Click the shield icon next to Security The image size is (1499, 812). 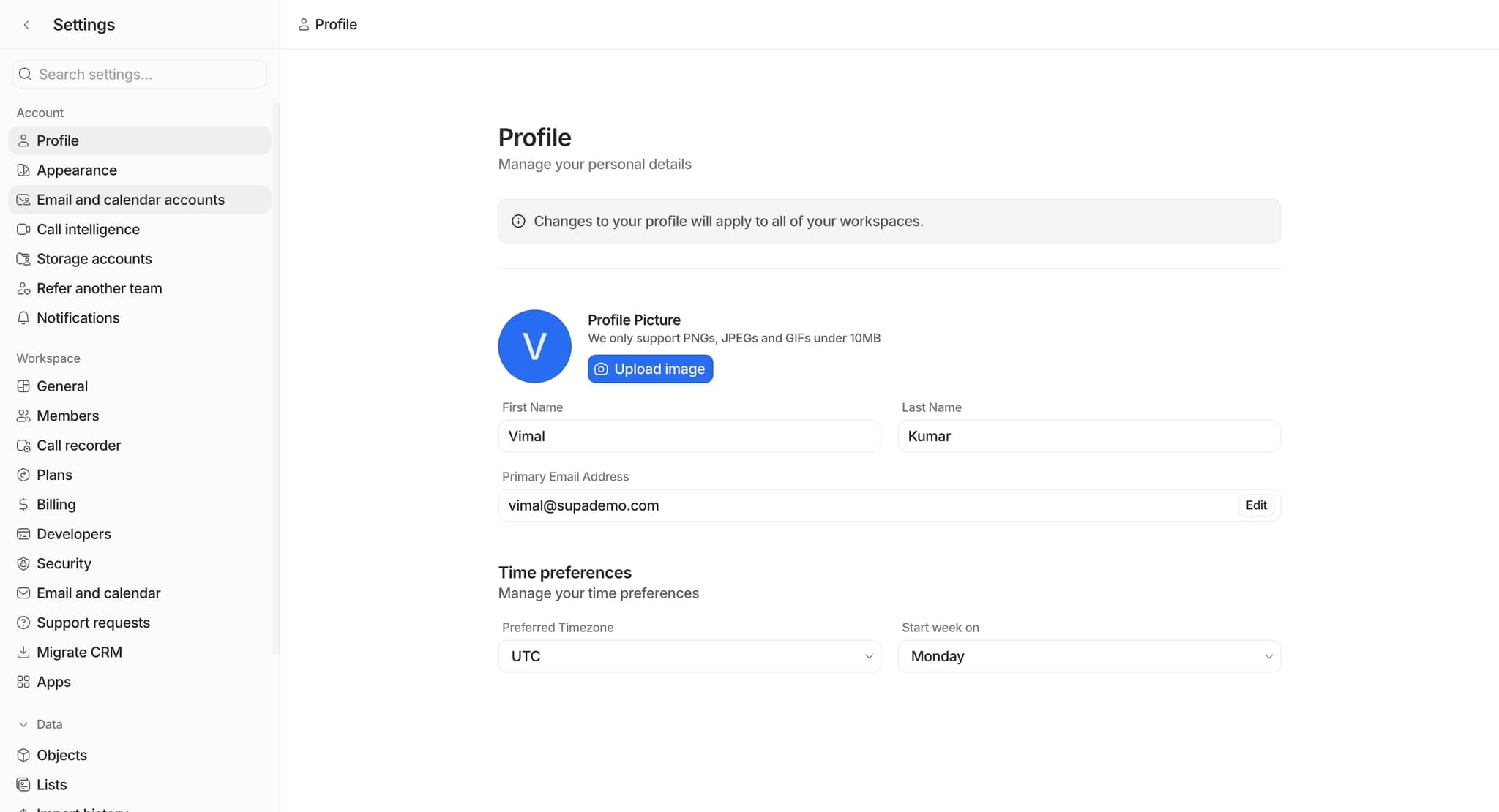point(23,563)
